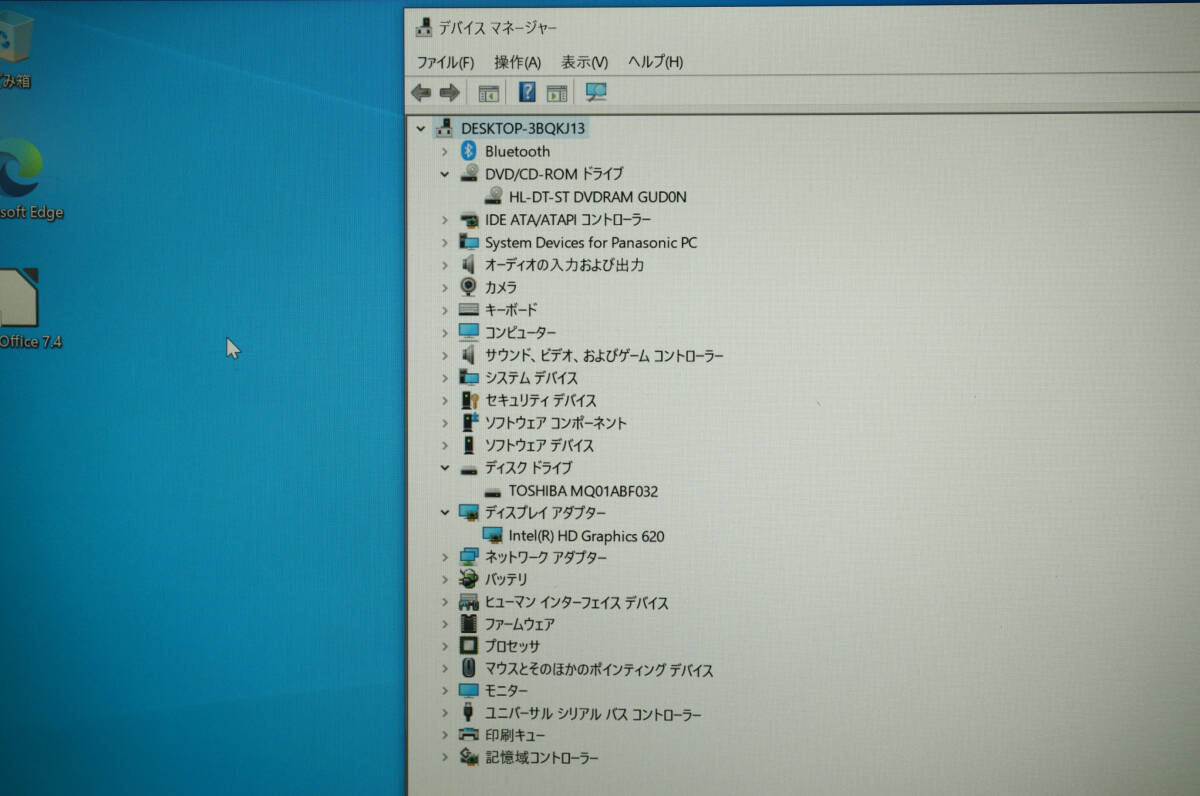
Task: Open the 表示(V) menu
Action: (x=584, y=62)
